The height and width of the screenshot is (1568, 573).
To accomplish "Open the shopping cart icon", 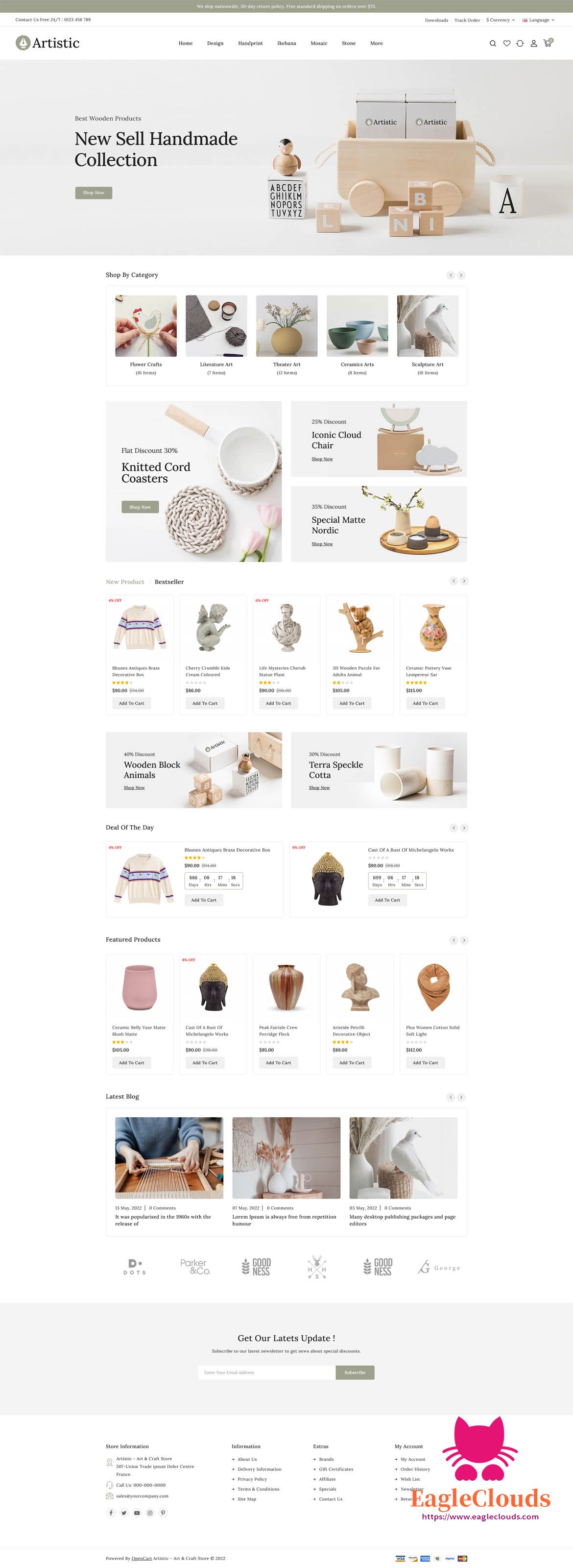I will point(548,43).
